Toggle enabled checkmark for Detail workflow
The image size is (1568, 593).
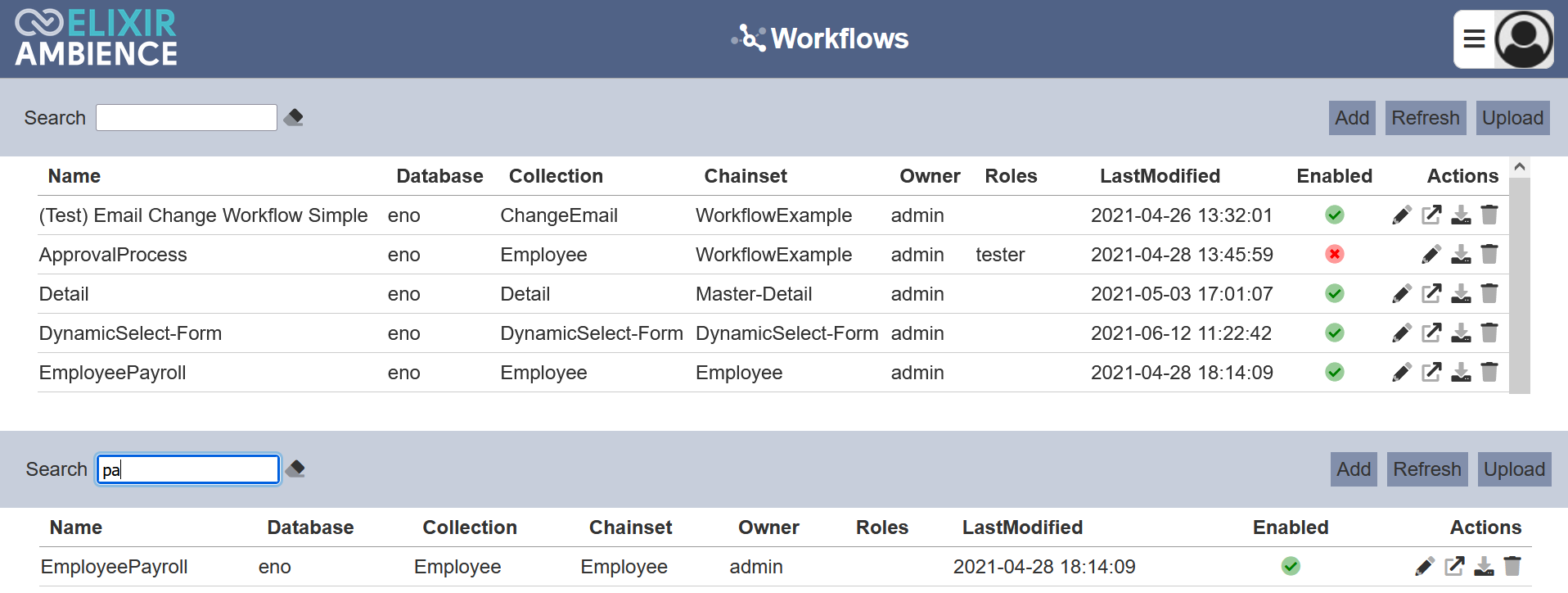(1334, 294)
